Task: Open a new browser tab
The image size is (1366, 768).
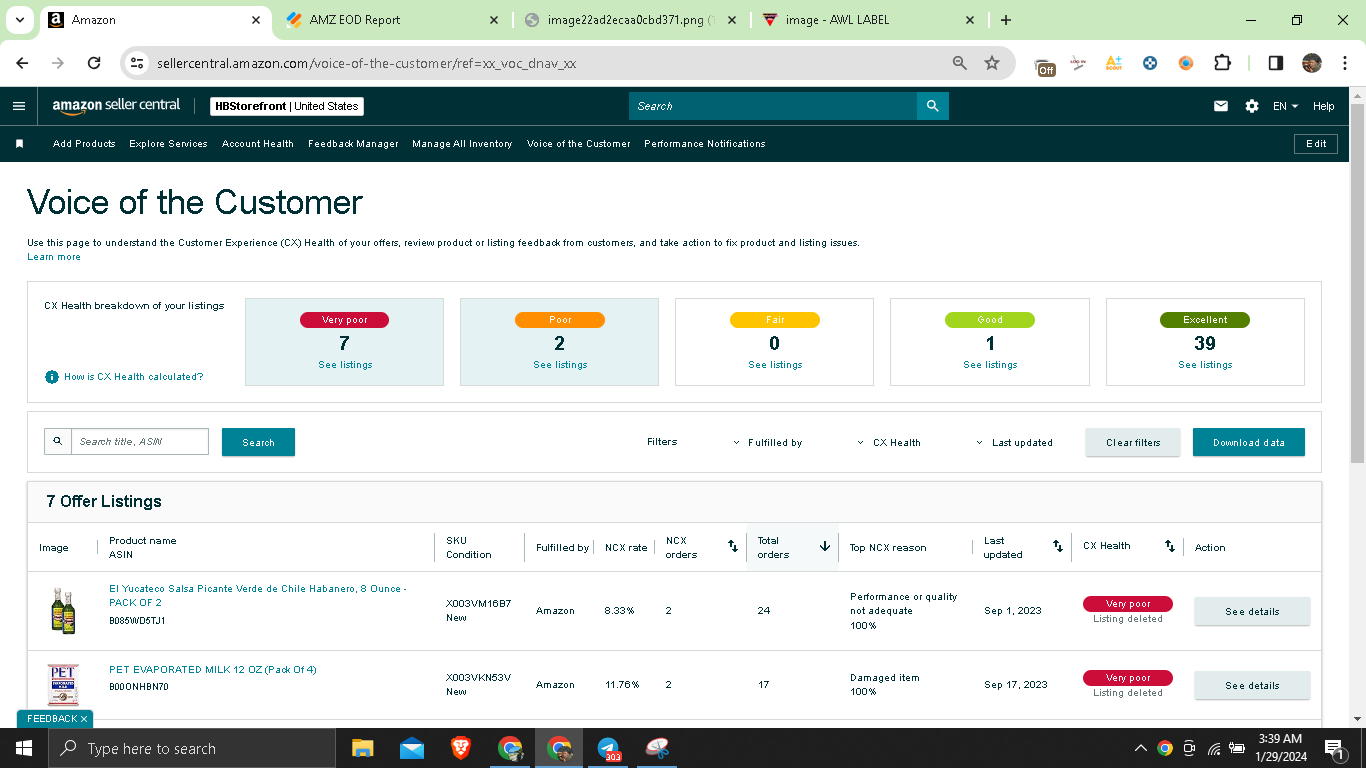Action: pos(1006,20)
